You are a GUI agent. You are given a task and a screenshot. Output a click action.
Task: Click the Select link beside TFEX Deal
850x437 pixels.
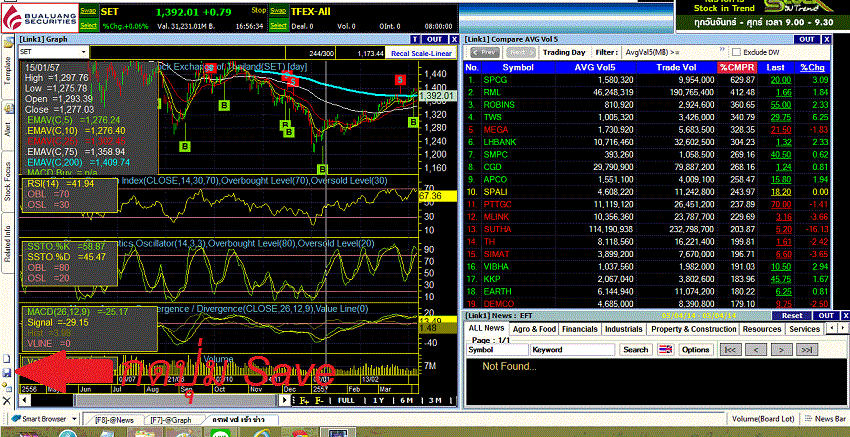click(278, 25)
